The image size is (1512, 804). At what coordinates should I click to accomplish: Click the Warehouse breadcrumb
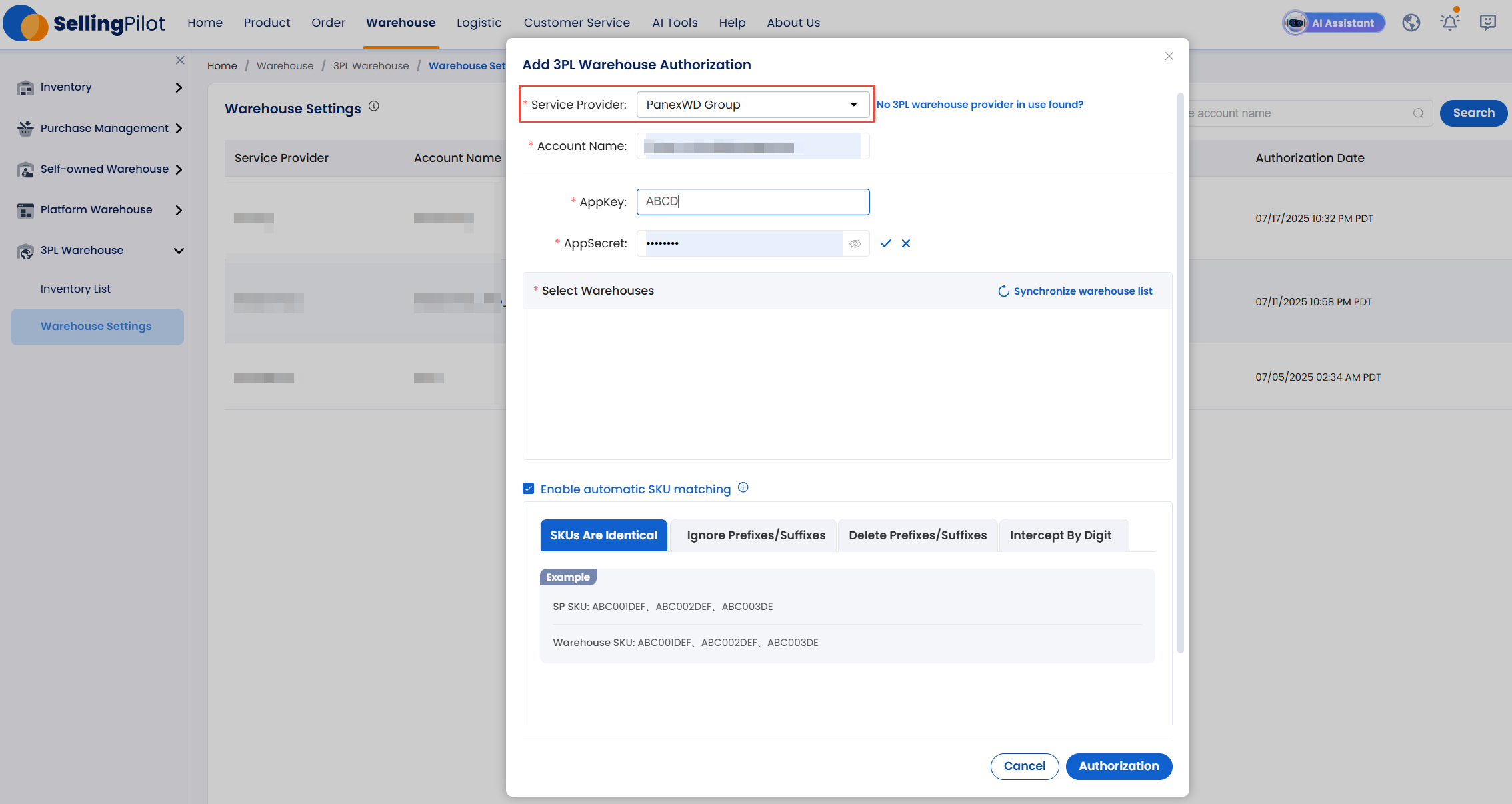[285, 66]
